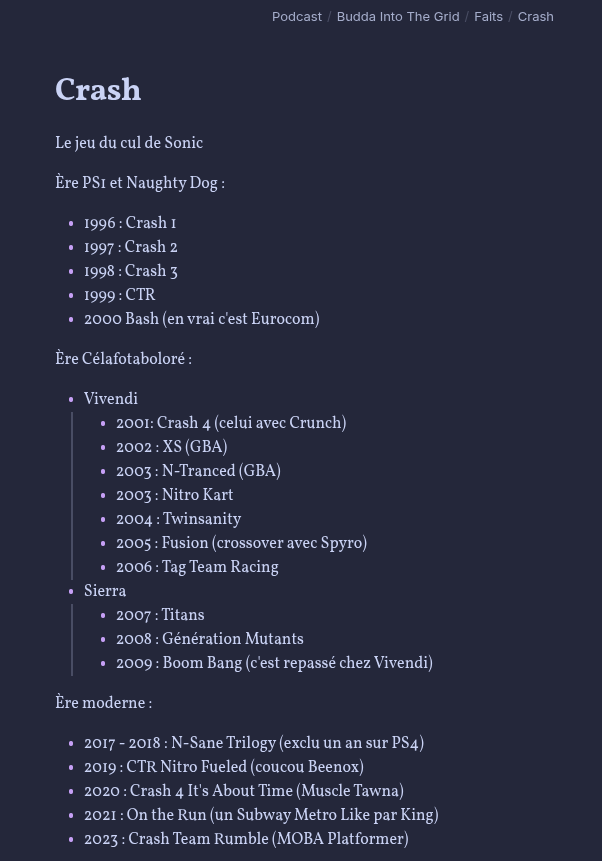Collapse the Sierra sublist via its indent line
Screen dimensions: 602x861
(x=72, y=640)
